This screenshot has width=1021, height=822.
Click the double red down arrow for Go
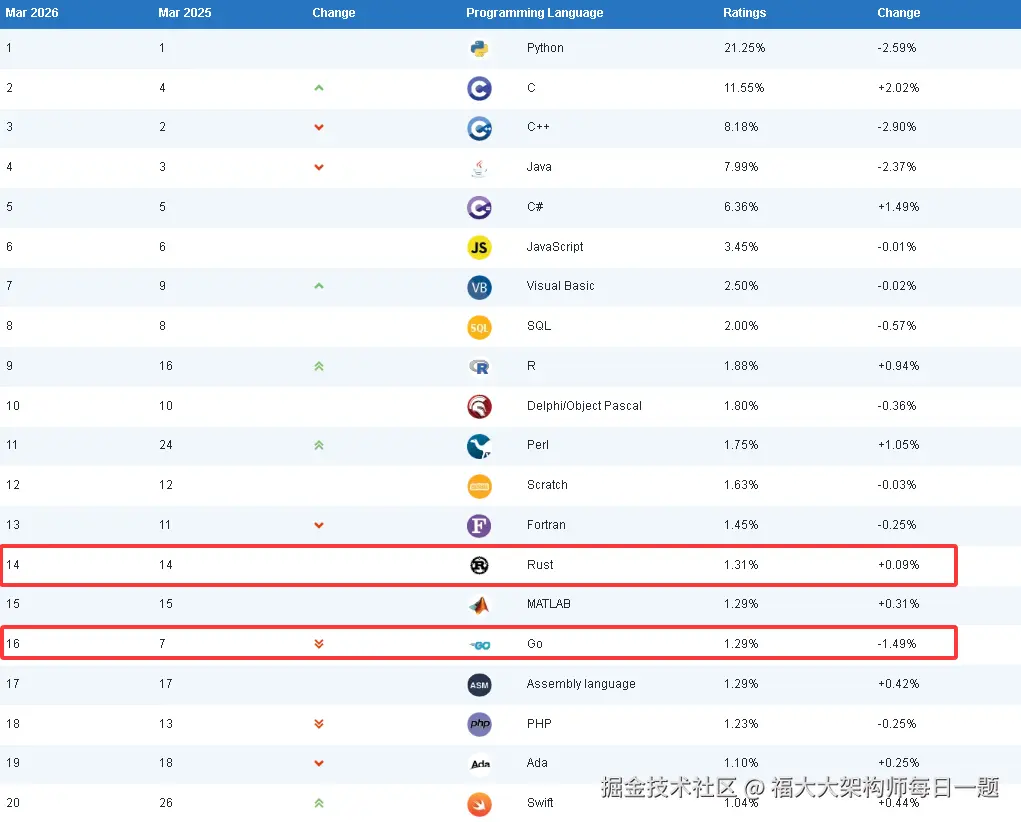(319, 644)
